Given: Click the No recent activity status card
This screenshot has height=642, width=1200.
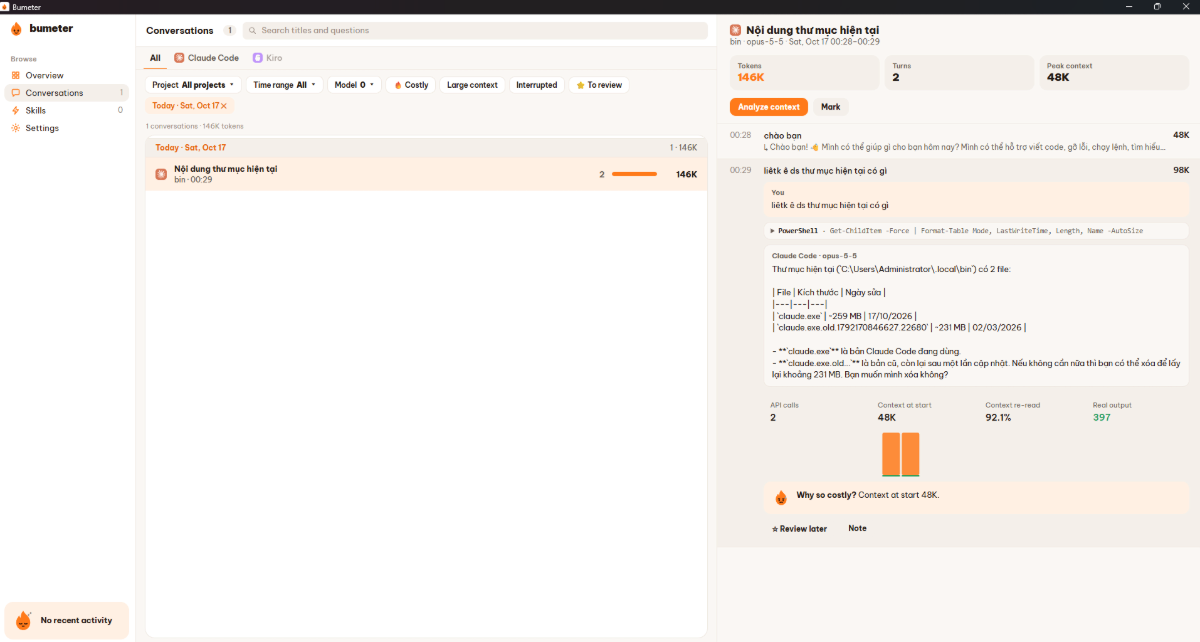Looking at the screenshot, I should point(67,620).
